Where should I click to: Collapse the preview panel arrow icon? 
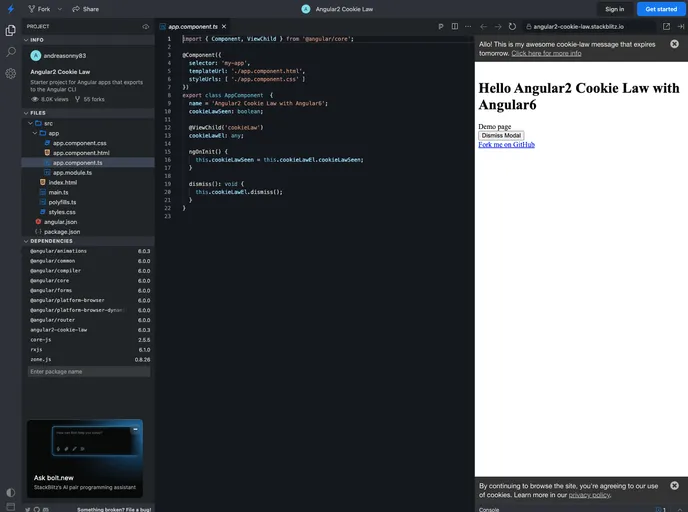[681, 27]
